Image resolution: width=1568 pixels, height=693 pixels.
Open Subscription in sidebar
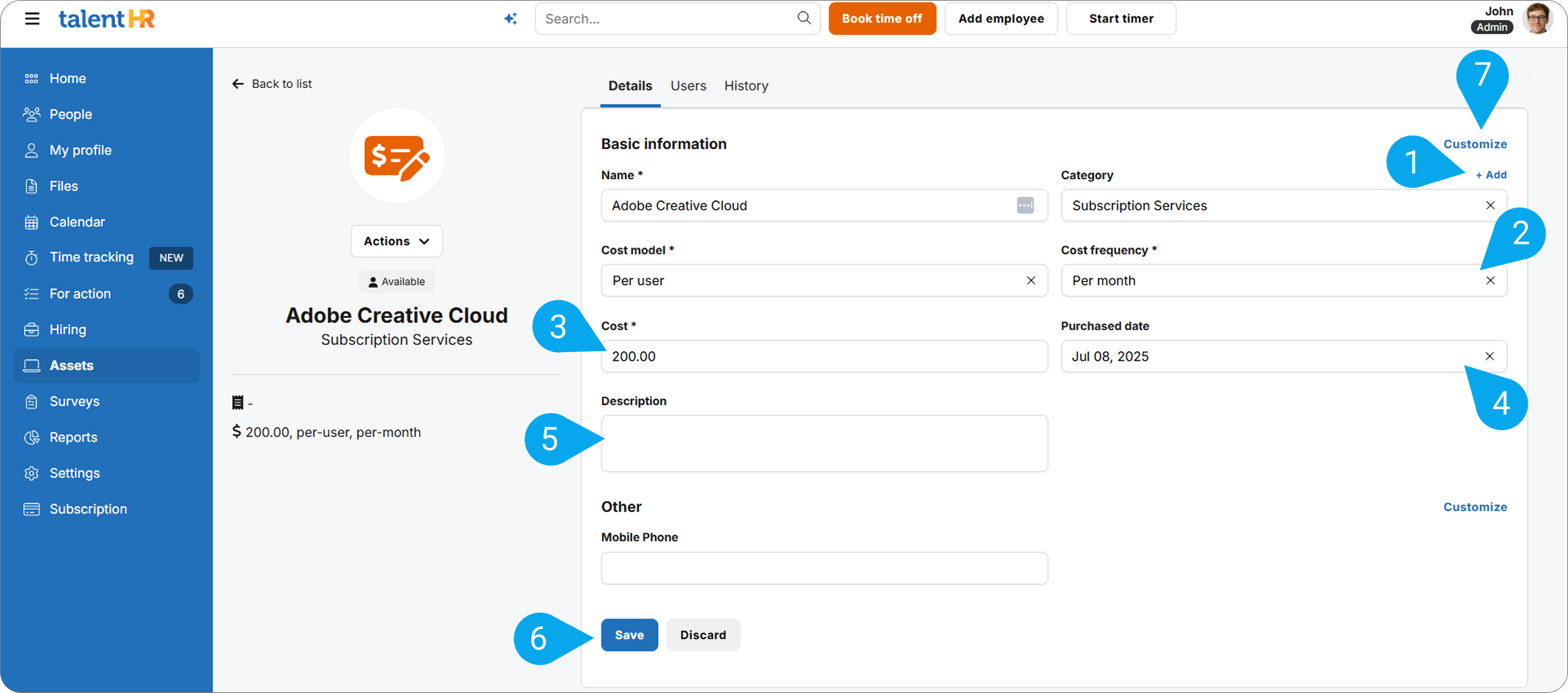tap(107, 509)
